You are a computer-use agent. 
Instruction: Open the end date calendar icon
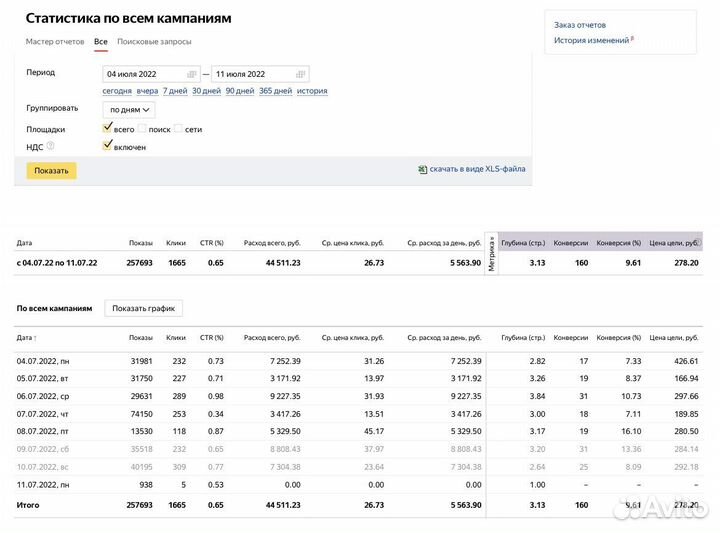301,74
